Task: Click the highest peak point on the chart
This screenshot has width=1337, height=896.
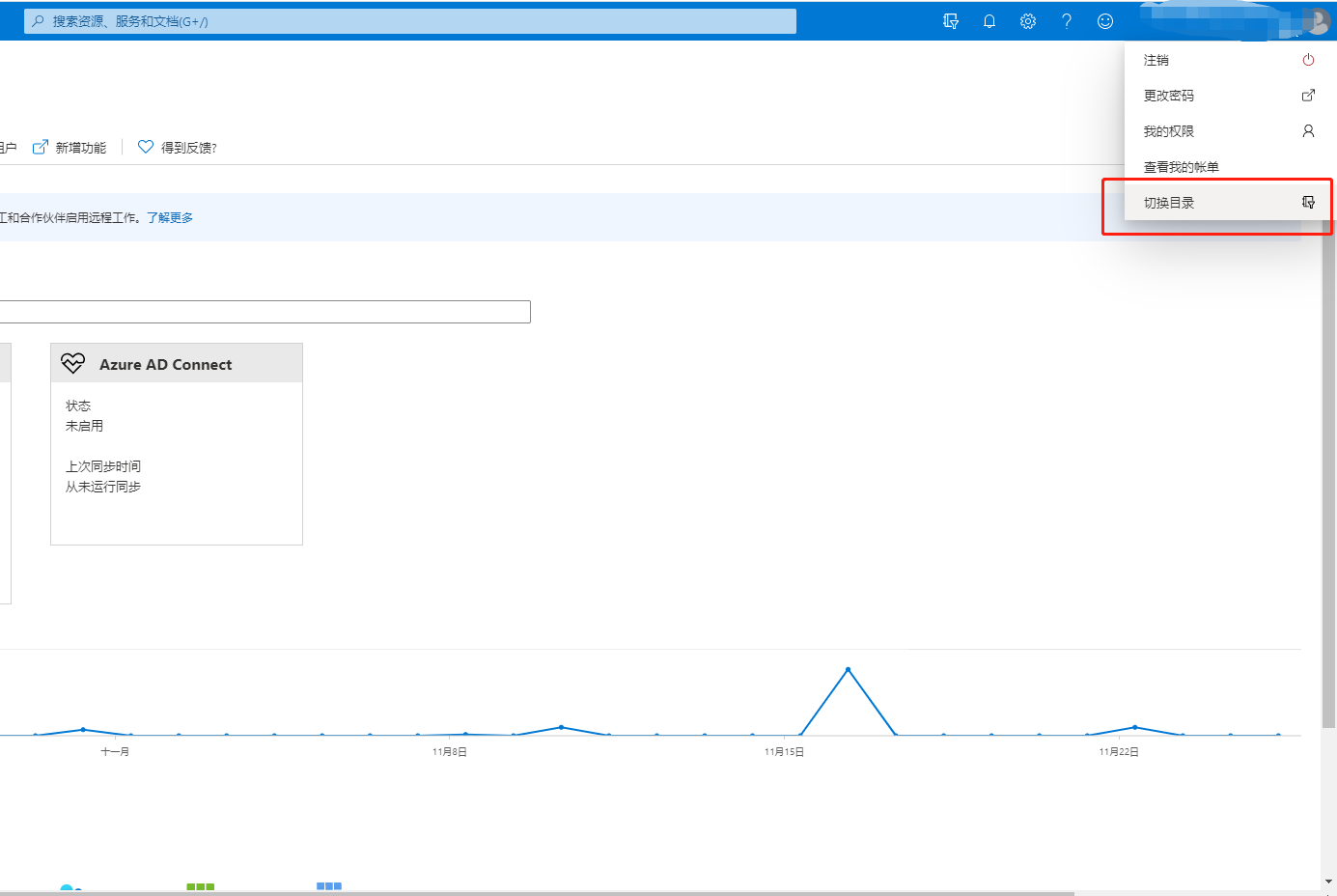Action: [848, 669]
